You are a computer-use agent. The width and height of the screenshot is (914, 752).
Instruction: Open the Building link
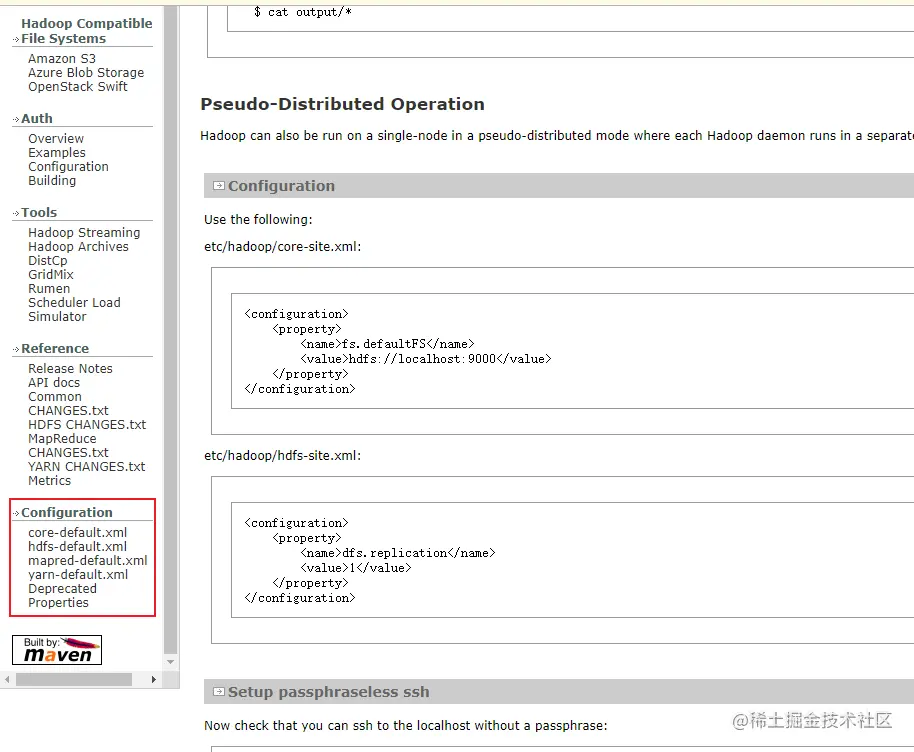point(52,181)
